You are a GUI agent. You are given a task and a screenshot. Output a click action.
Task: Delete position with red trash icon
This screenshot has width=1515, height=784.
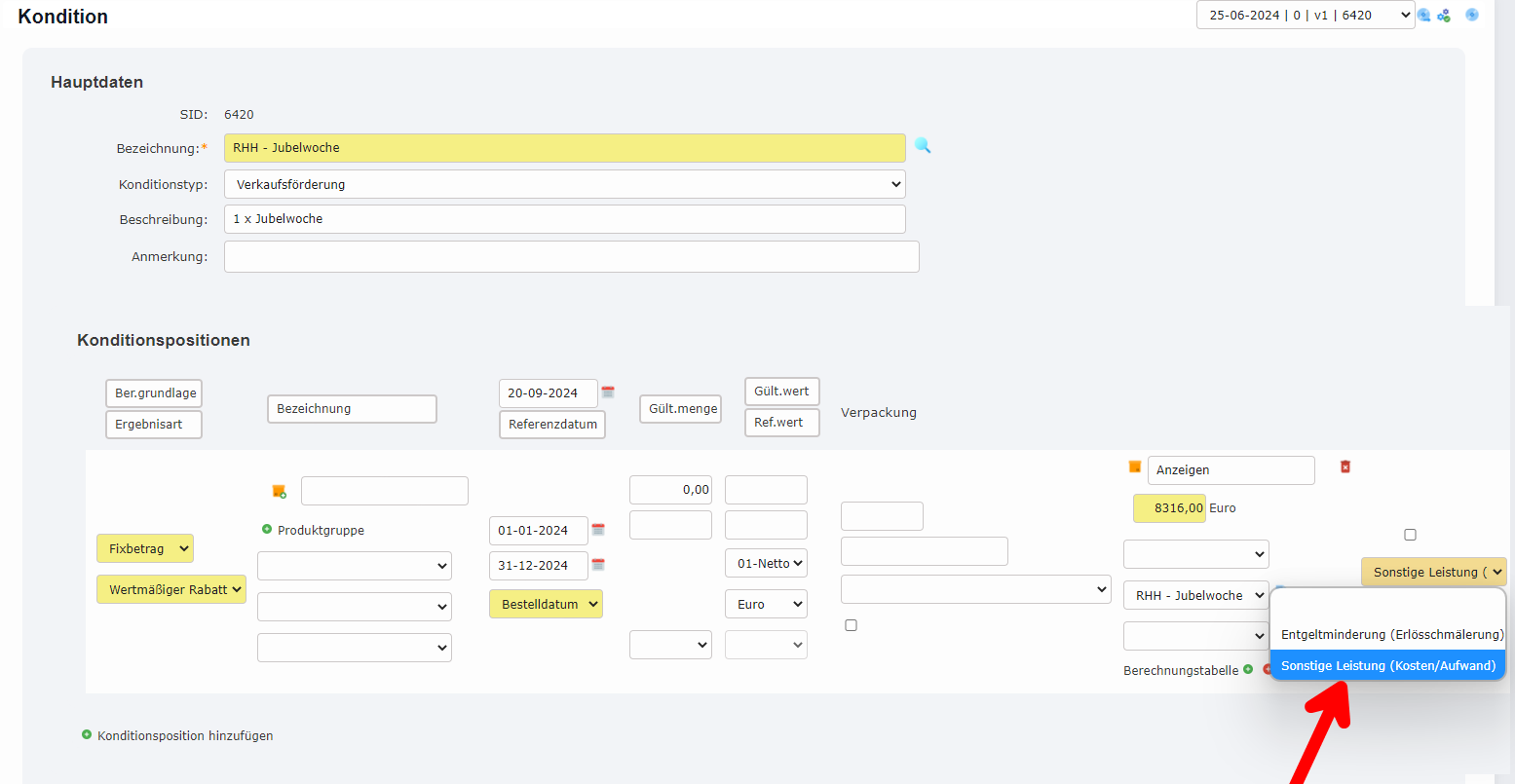click(x=1345, y=467)
